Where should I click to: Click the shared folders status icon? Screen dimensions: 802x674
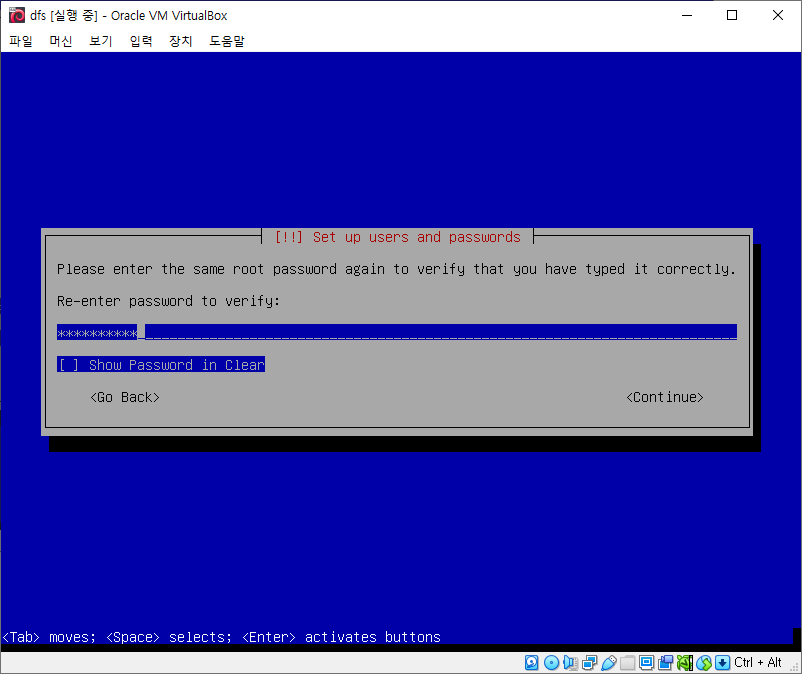[x=627, y=663]
